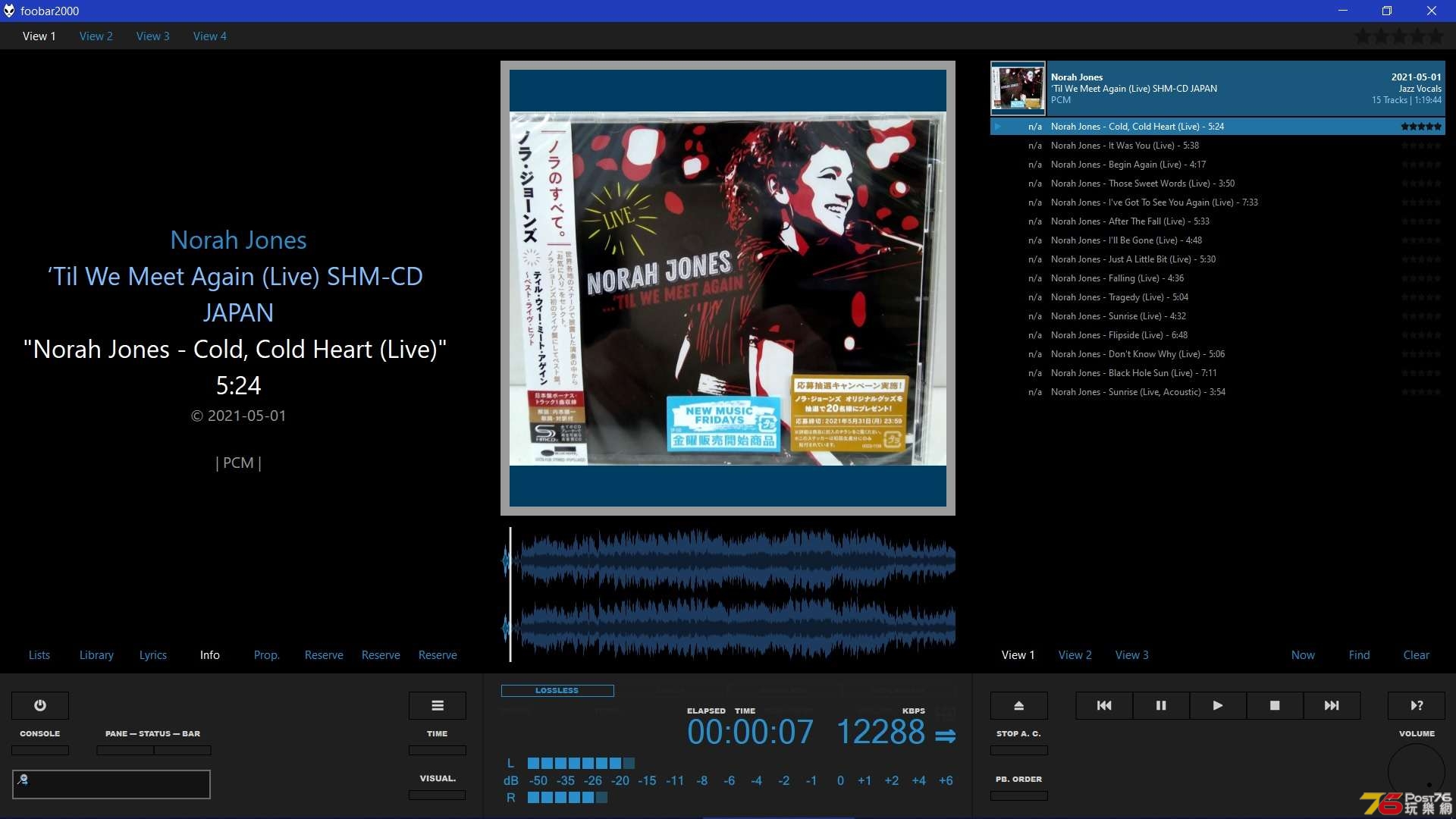Click the search input field
Viewport: 1456px width, 819px height.
tap(111, 784)
